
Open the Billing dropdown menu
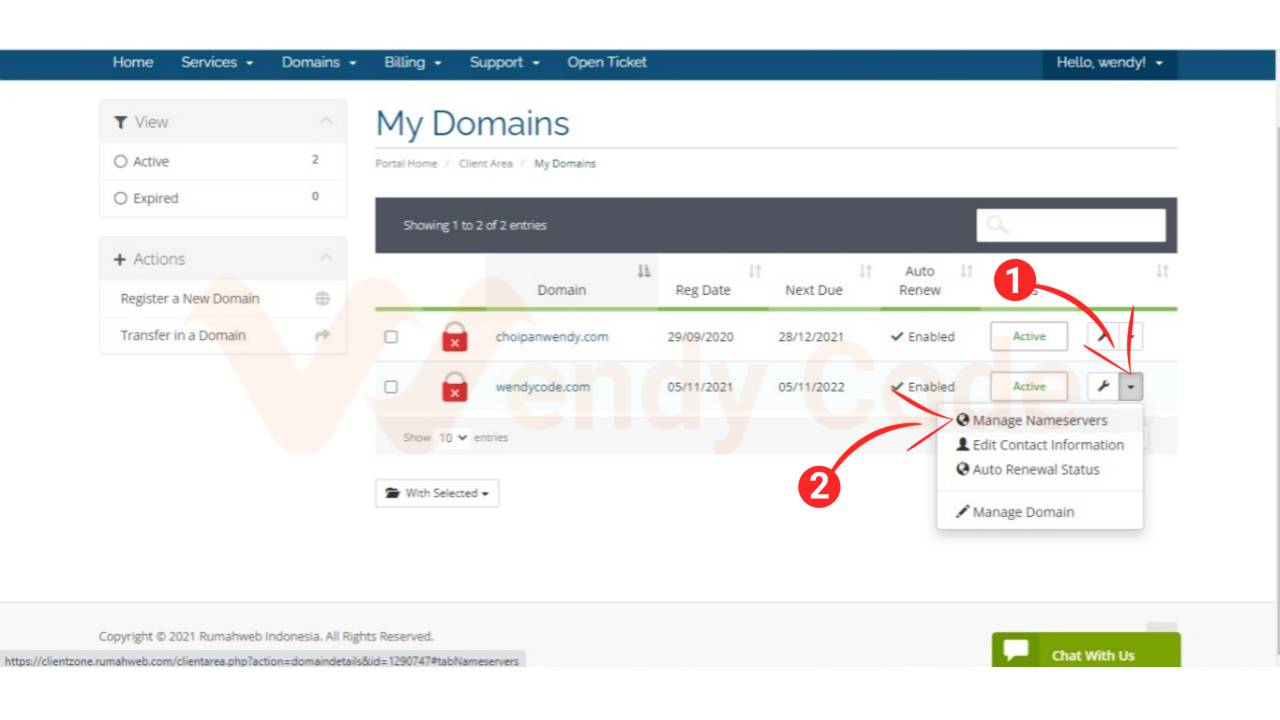(413, 62)
